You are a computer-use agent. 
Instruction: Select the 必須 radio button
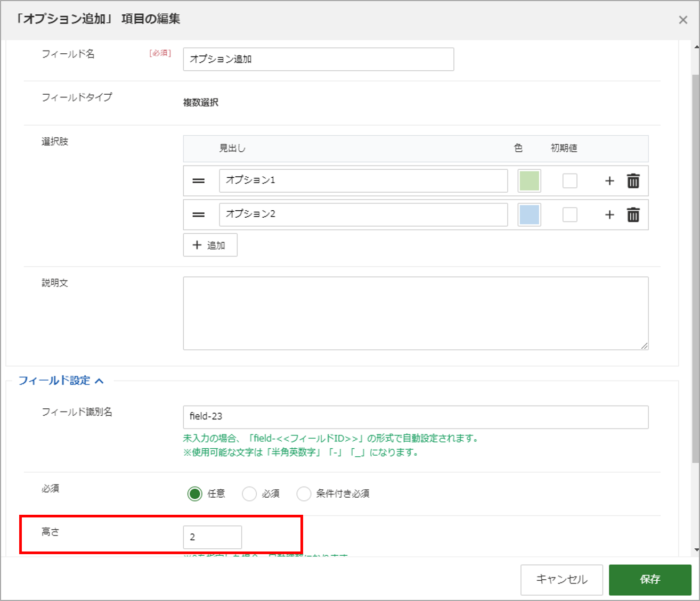pos(249,494)
